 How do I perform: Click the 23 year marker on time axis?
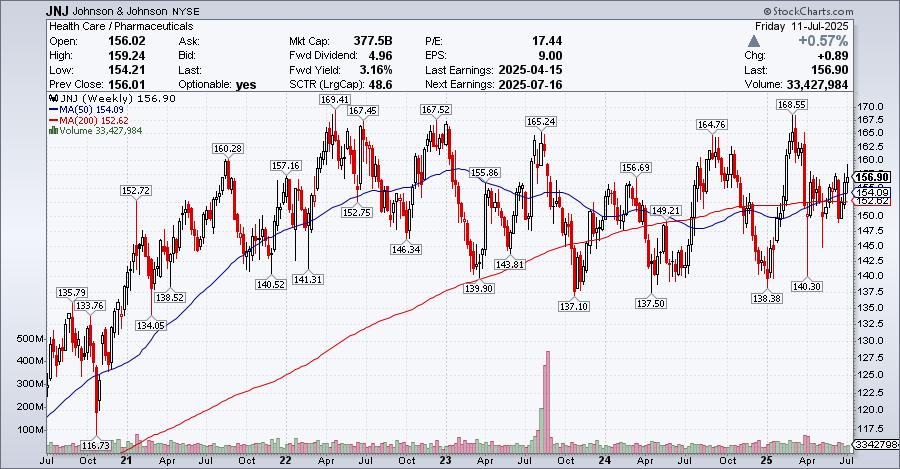click(445, 460)
